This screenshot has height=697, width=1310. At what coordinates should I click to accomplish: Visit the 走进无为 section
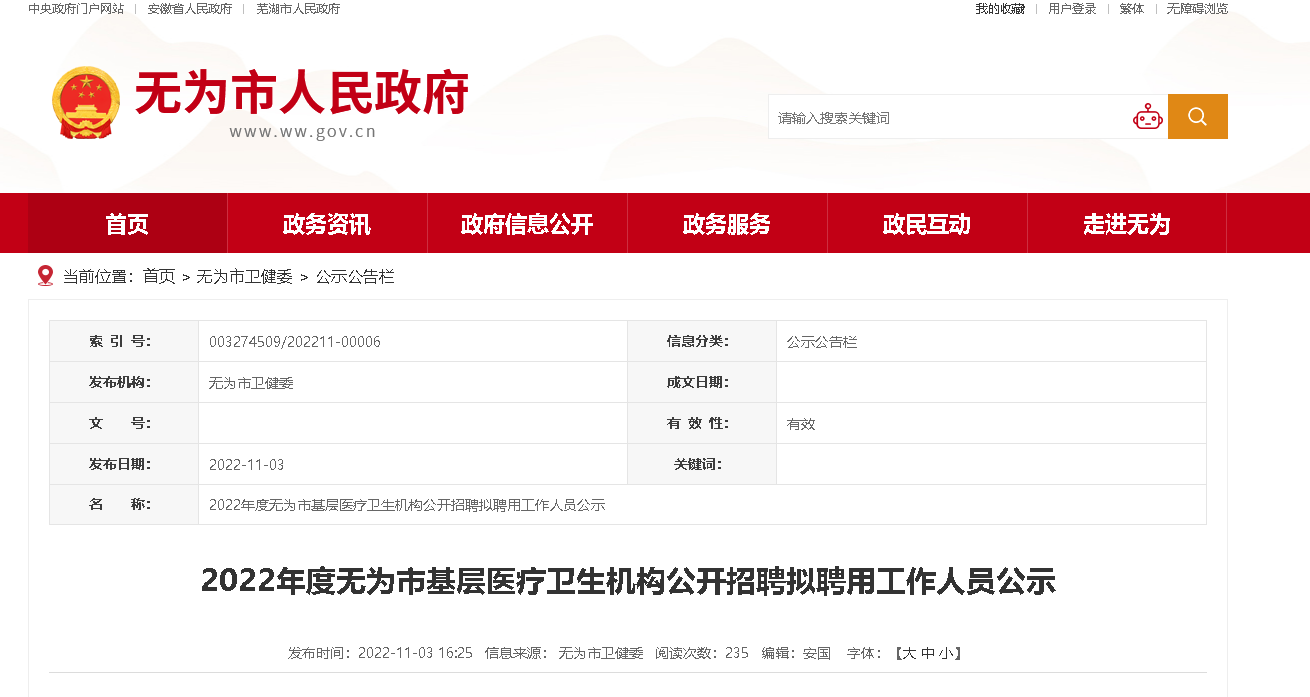1127,224
